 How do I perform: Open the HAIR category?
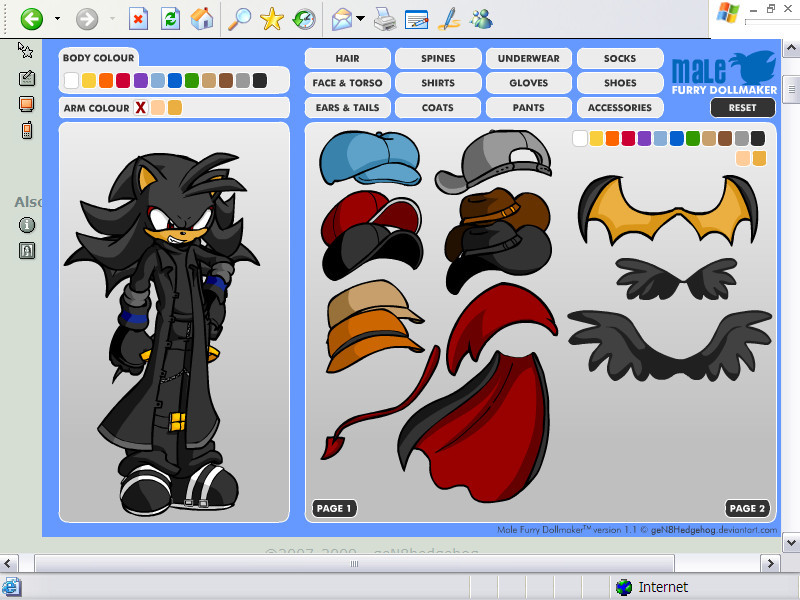347,58
